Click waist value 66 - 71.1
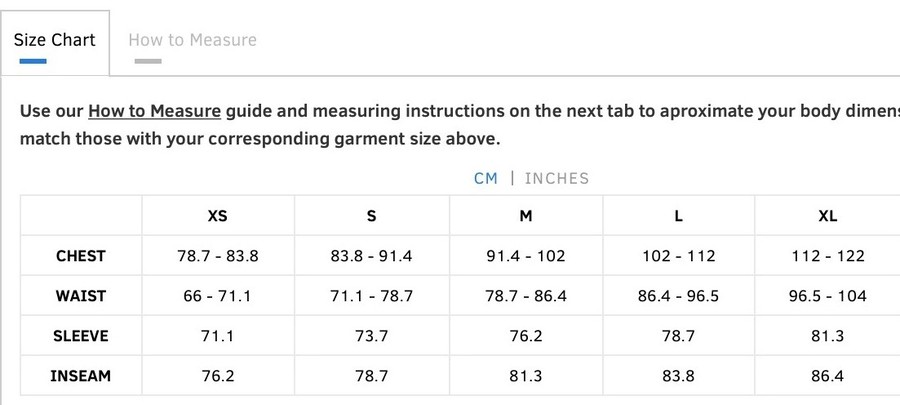Screen dimensions: 900x405 [218, 296]
